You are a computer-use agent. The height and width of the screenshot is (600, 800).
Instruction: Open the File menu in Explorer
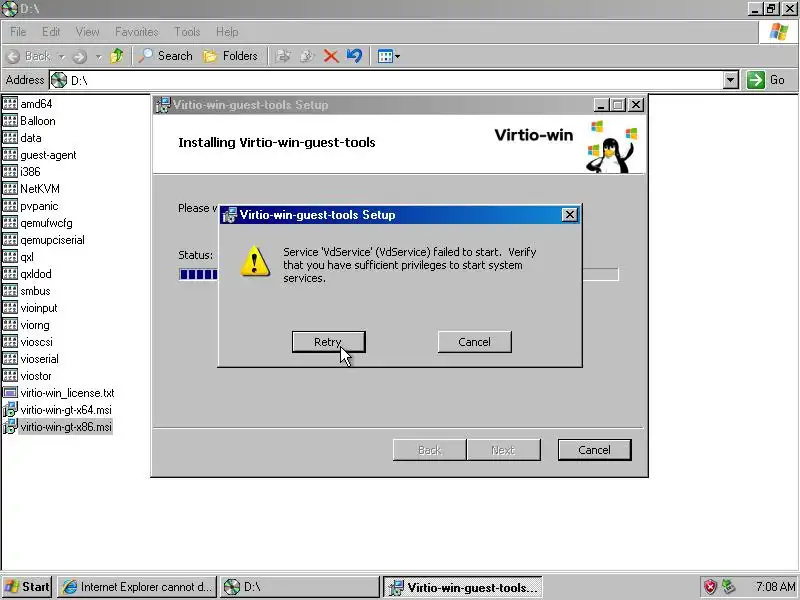coord(18,32)
